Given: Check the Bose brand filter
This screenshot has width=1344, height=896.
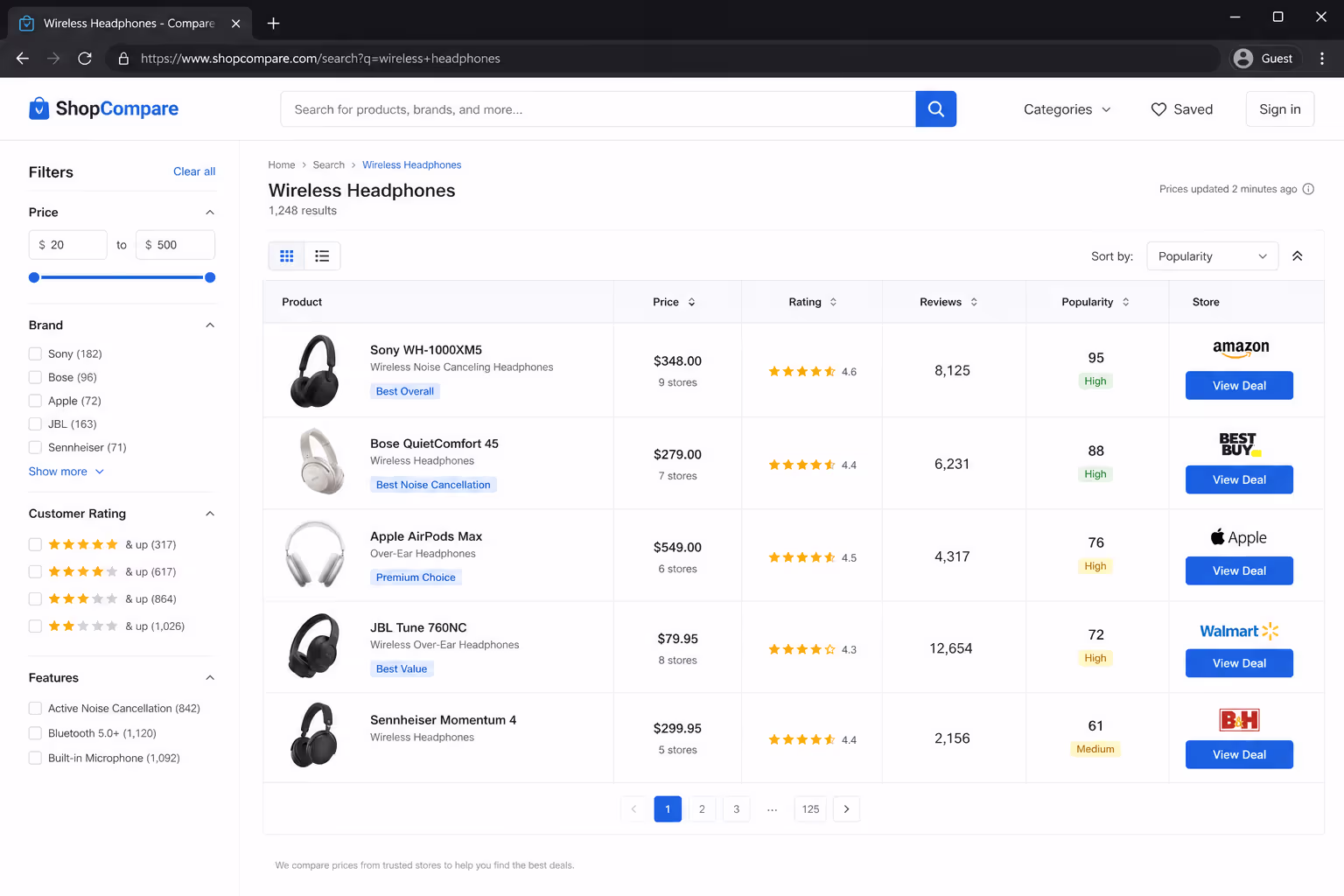Looking at the screenshot, I should (x=35, y=377).
